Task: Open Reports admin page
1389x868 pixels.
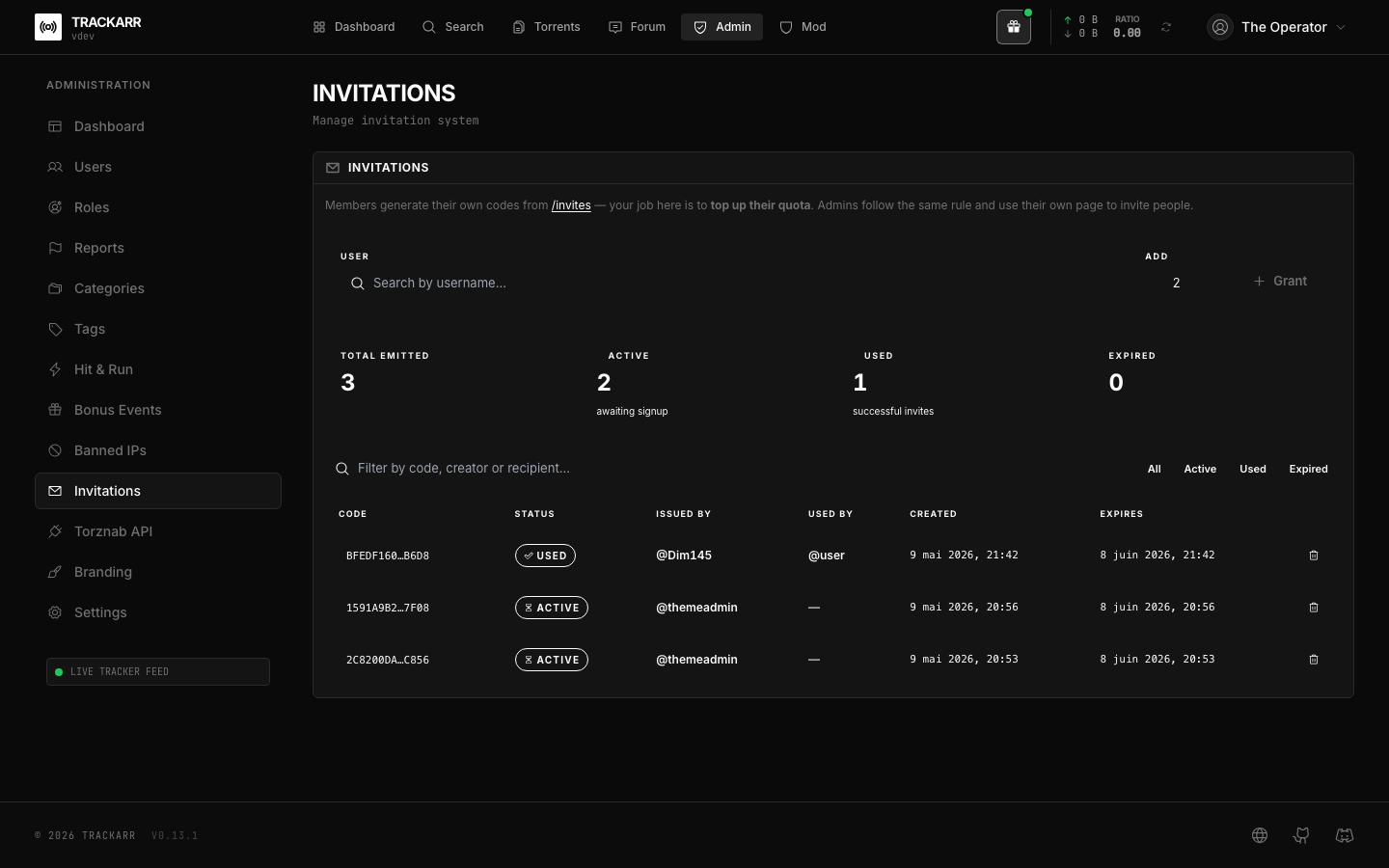Action: tap(158, 248)
